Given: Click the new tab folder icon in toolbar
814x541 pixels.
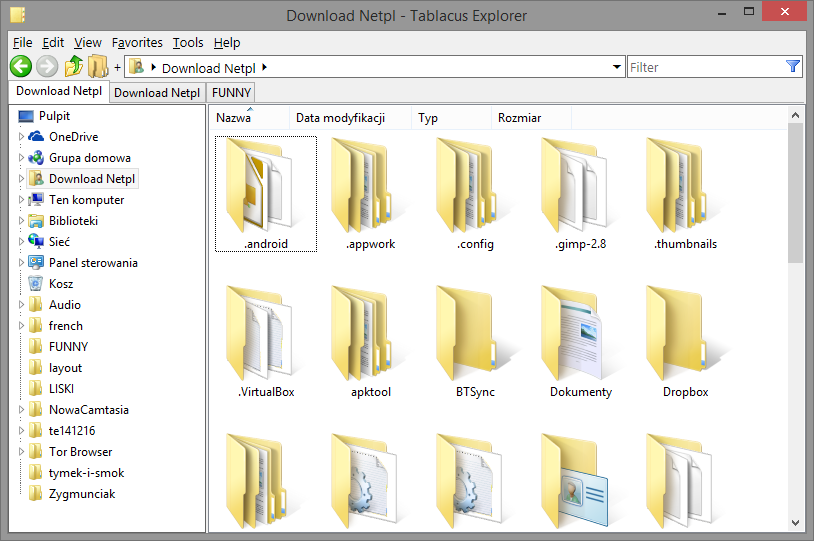Looking at the screenshot, I should [x=98, y=66].
